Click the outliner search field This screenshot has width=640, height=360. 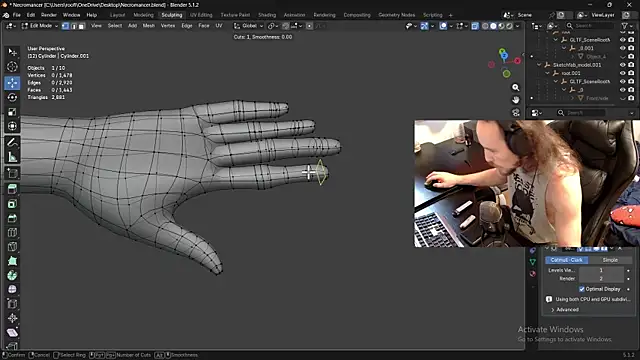(x=590, y=26)
